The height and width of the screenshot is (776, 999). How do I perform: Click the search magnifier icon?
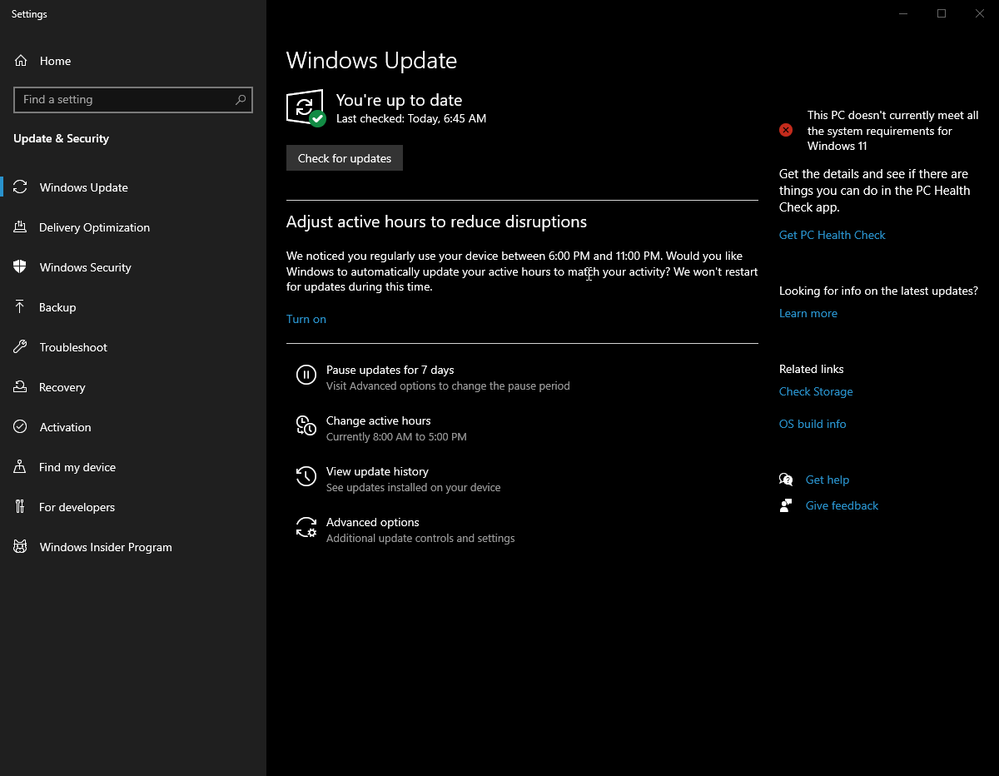pyautogui.click(x=240, y=99)
